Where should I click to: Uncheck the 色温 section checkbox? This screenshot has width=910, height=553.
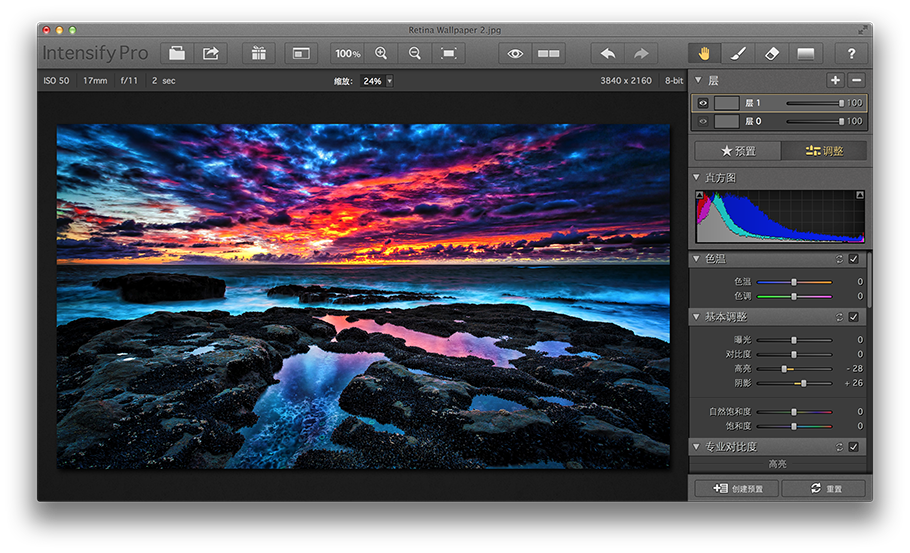(853, 259)
